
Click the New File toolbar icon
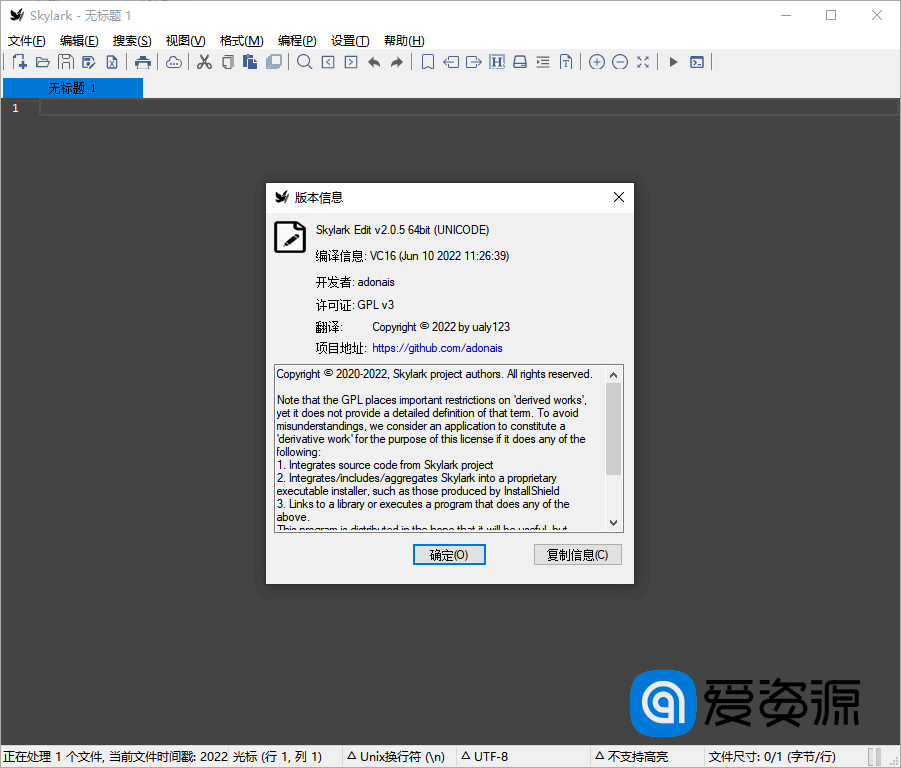[19, 62]
